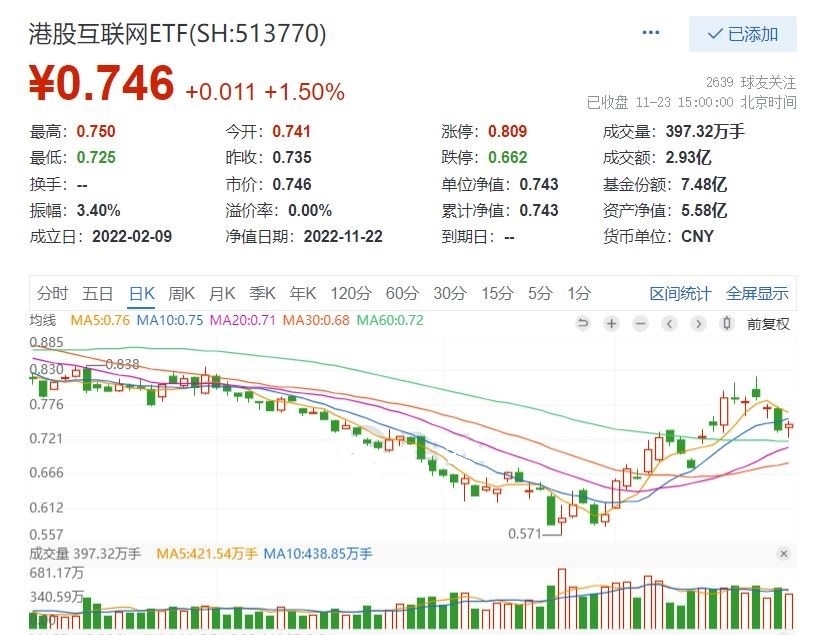813x635 pixels.
Task: Choose the 1分 interval tab
Action: click(578, 293)
